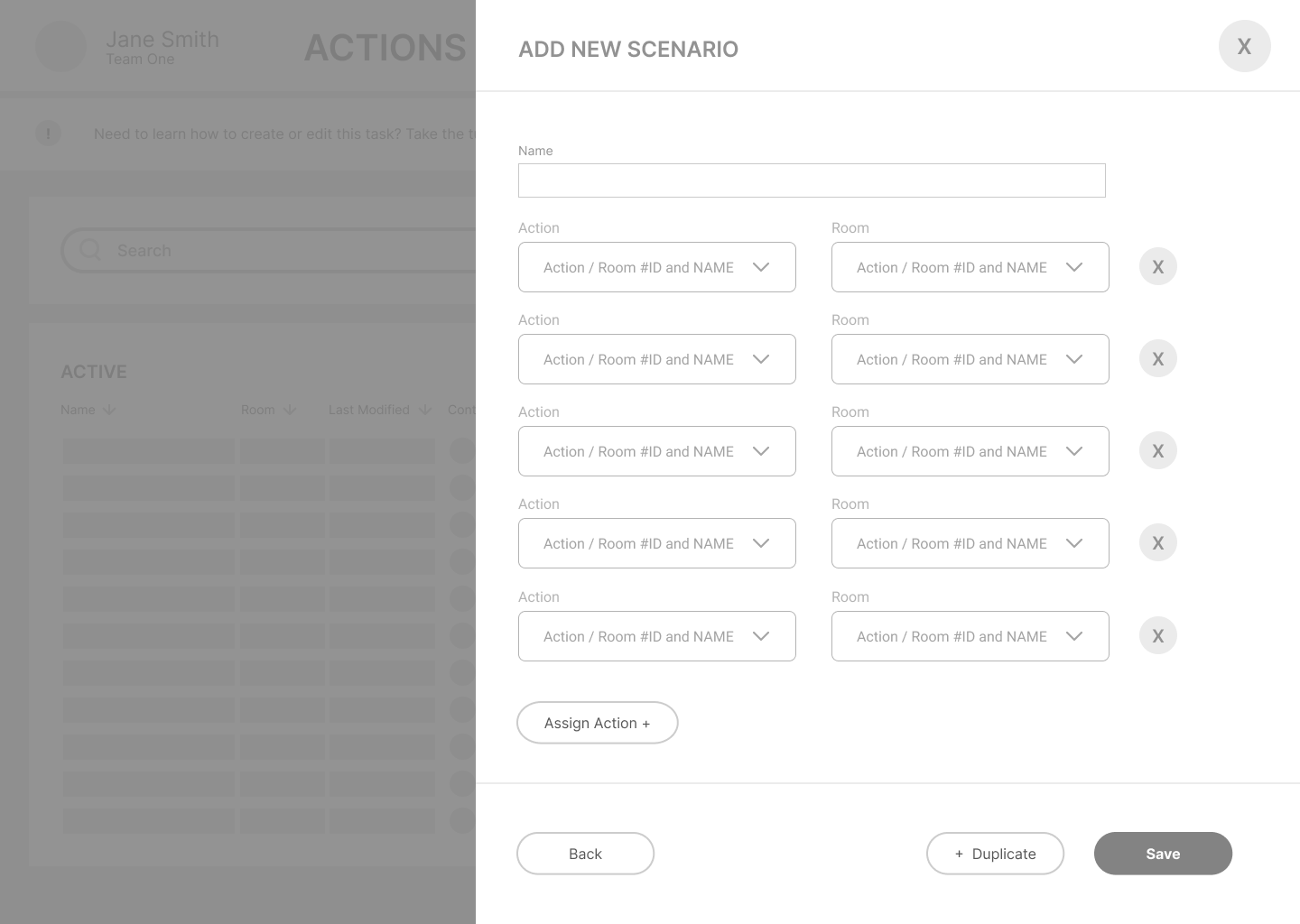Remove the second action row
This screenshot has width=1300, height=924.
coord(1157,359)
